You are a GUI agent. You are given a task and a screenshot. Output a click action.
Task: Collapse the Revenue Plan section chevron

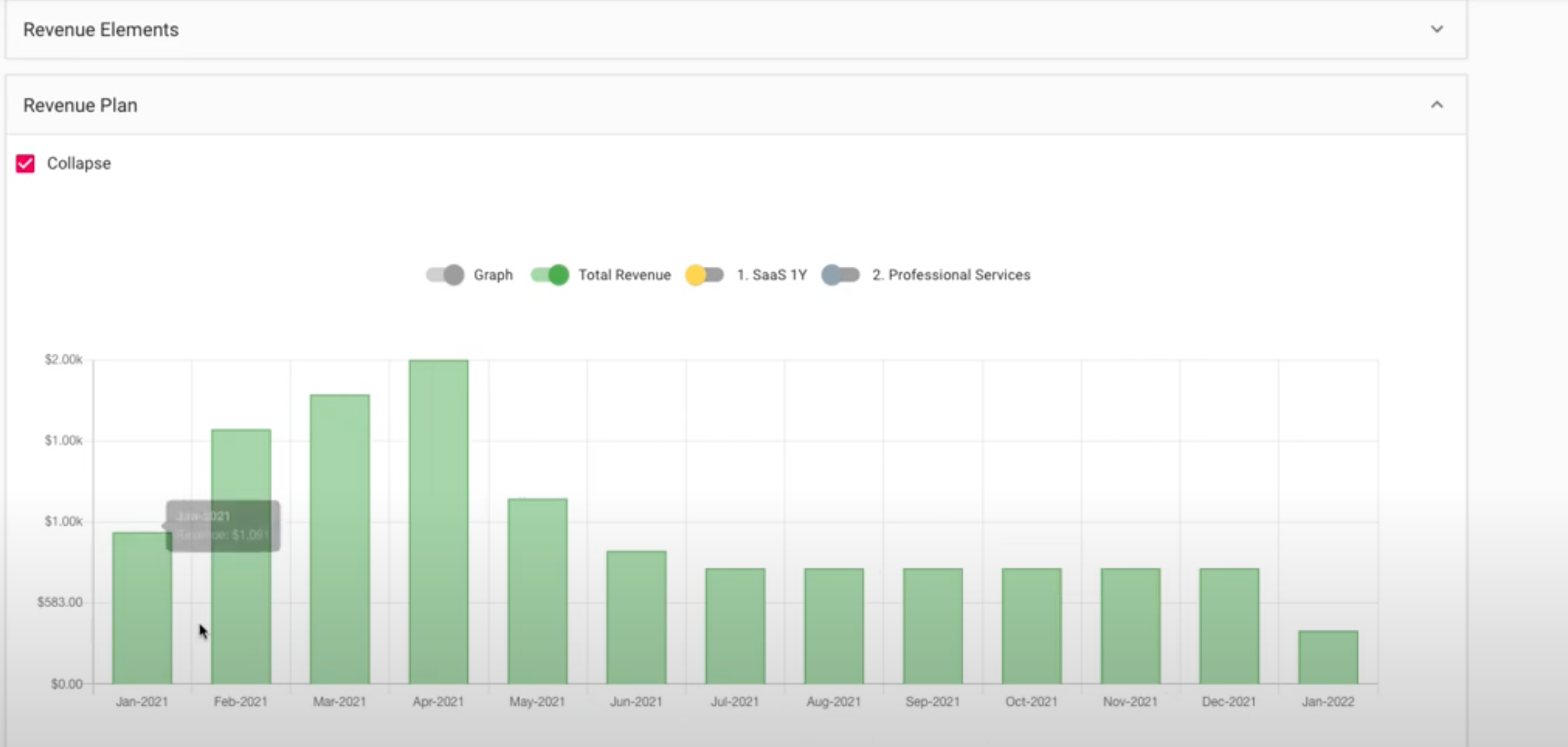(x=1436, y=105)
